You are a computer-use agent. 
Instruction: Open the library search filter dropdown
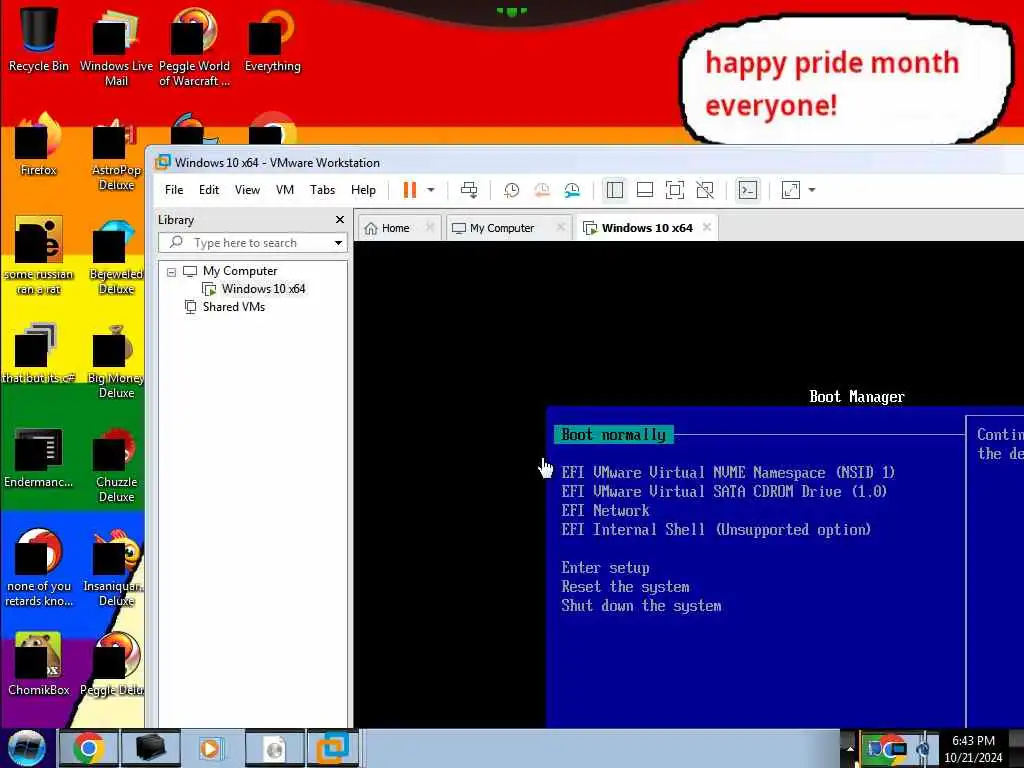[x=338, y=243]
